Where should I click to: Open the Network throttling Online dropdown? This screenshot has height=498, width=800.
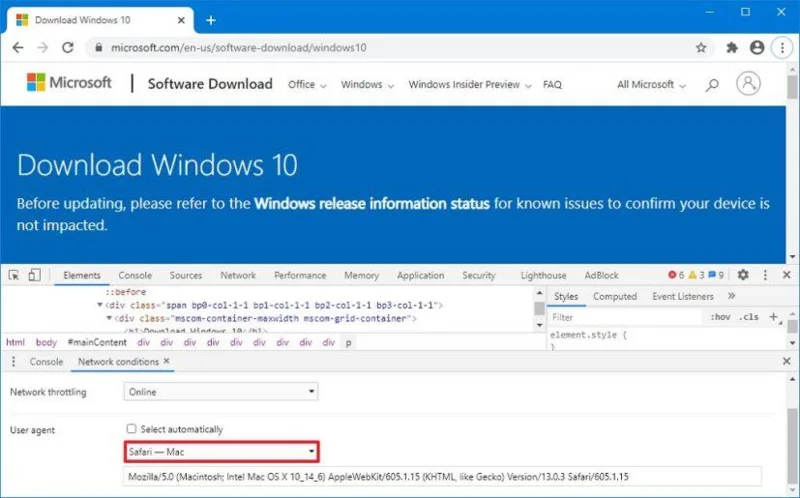[220, 392]
